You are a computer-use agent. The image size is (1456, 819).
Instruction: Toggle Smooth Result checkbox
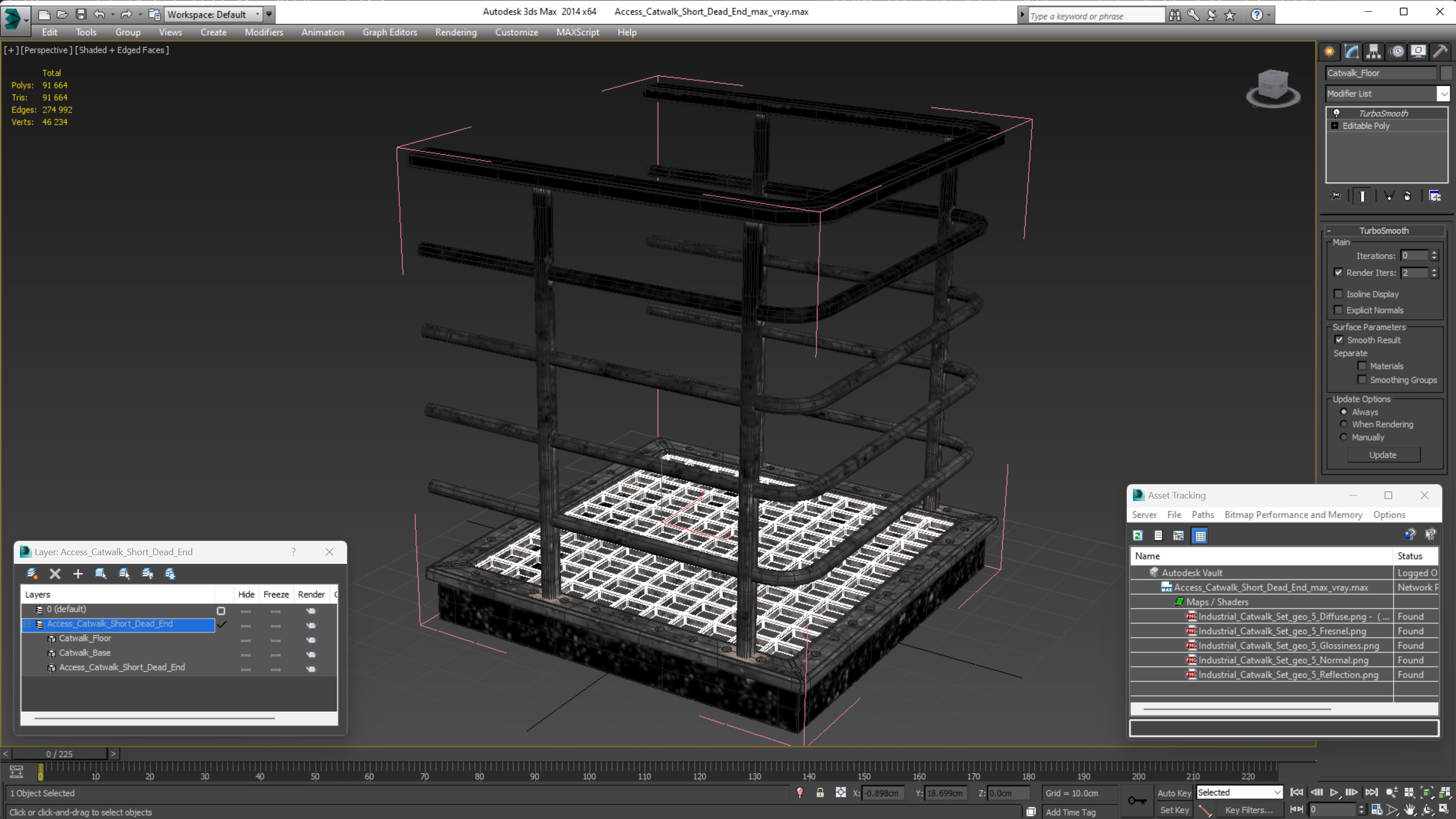pyautogui.click(x=1339, y=340)
